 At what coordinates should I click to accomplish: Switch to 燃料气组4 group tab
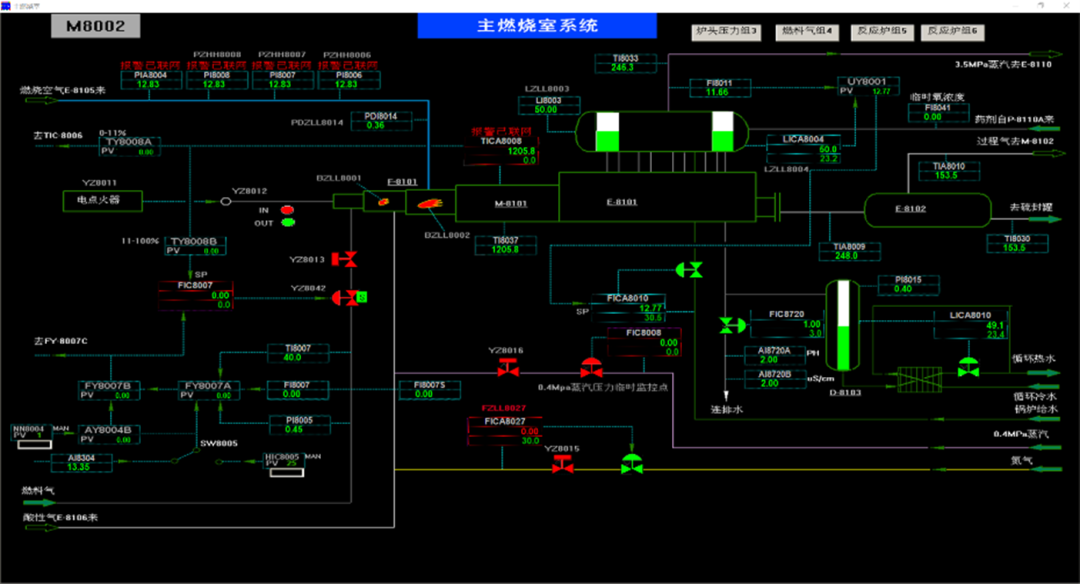click(x=806, y=32)
